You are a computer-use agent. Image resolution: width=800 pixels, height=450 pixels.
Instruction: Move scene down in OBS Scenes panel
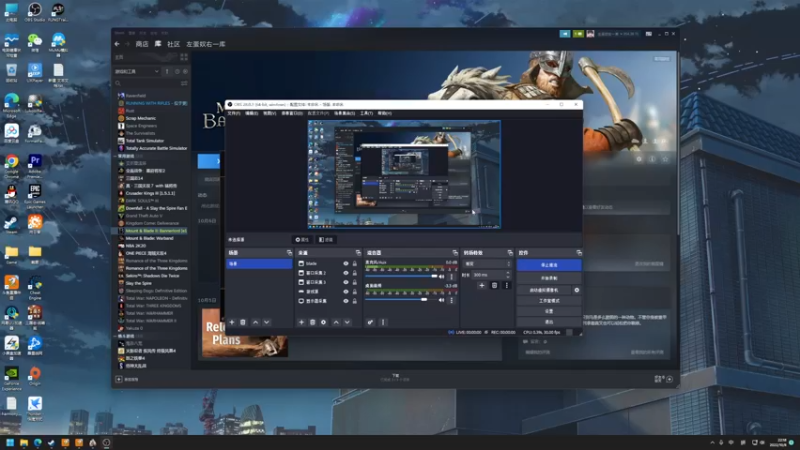(x=266, y=322)
